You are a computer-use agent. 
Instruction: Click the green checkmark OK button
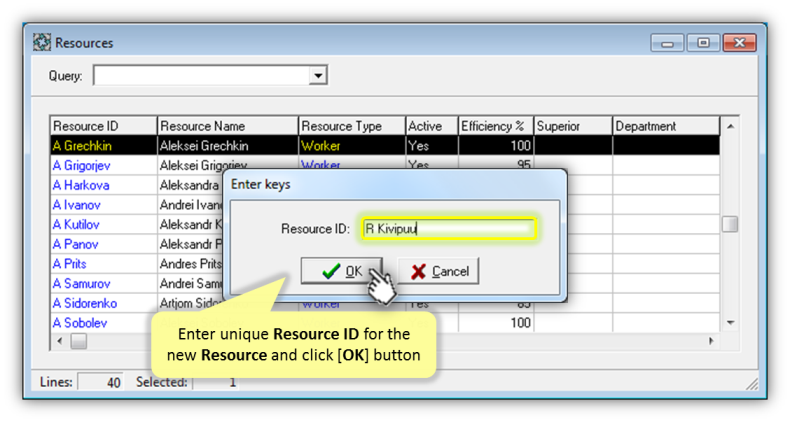[x=342, y=271]
